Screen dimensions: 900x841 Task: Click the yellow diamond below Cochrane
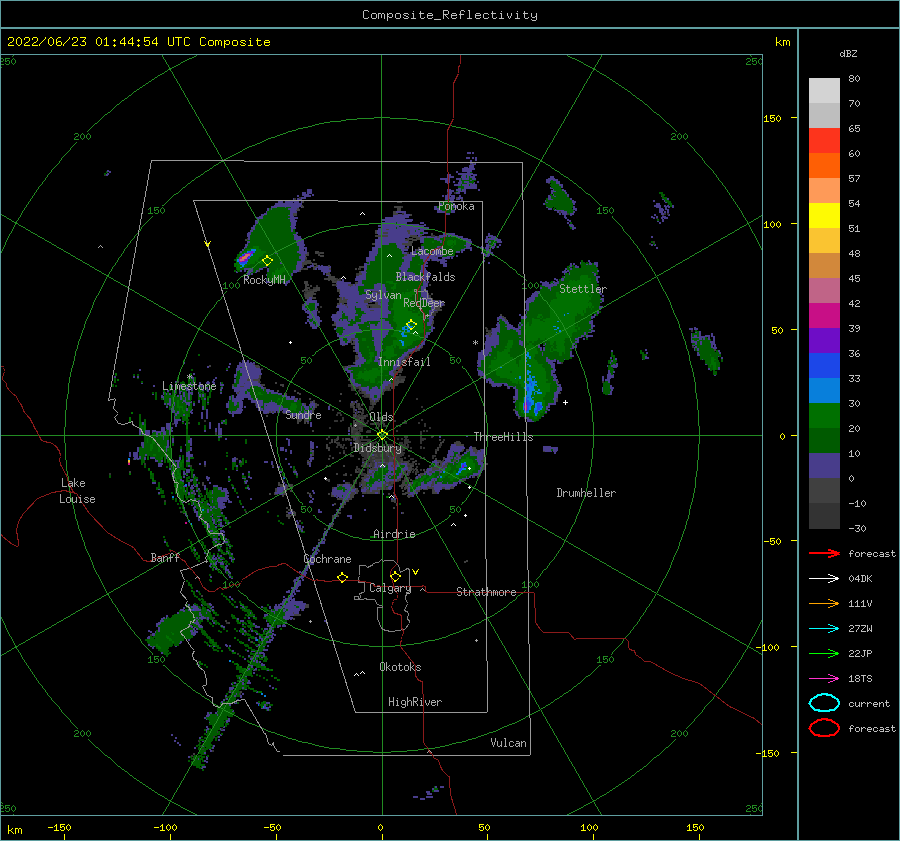[342, 577]
